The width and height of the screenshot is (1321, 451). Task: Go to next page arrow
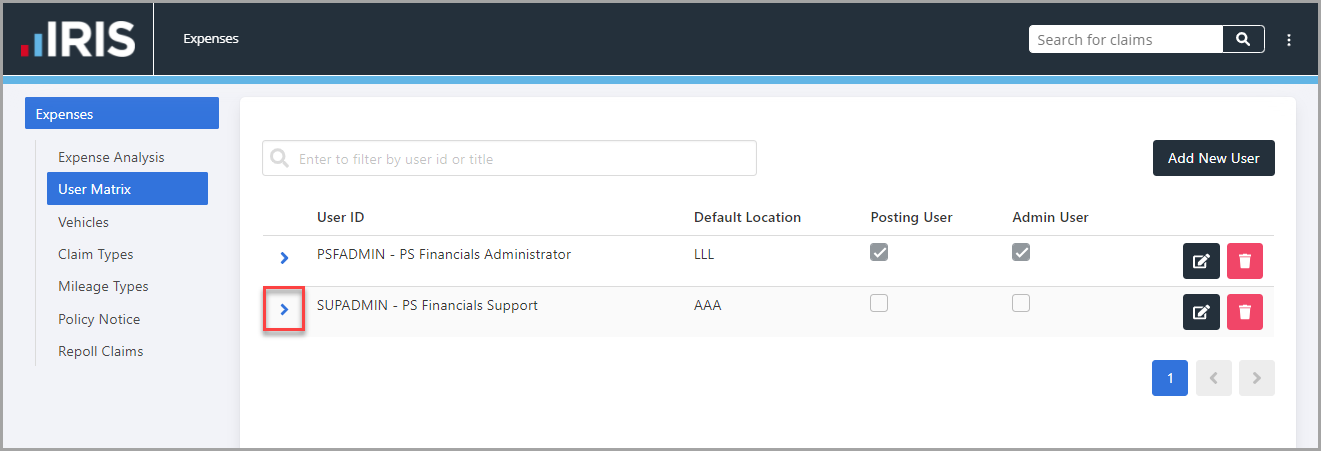tap(1257, 378)
